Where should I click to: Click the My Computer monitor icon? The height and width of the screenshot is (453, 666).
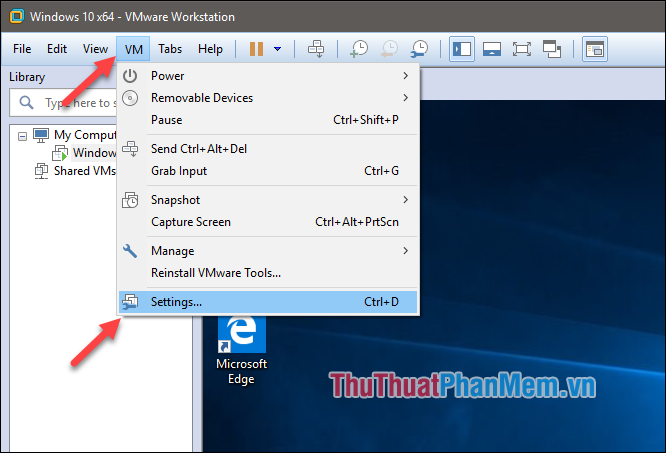(x=41, y=135)
